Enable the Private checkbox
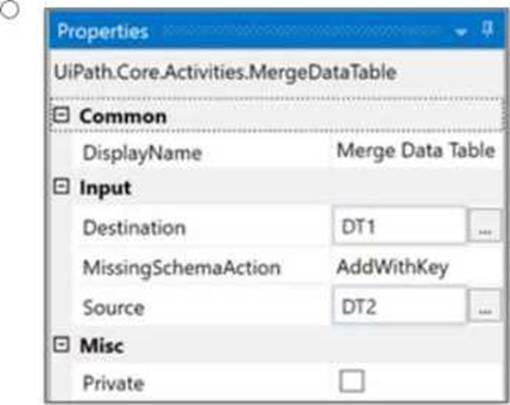 352,381
